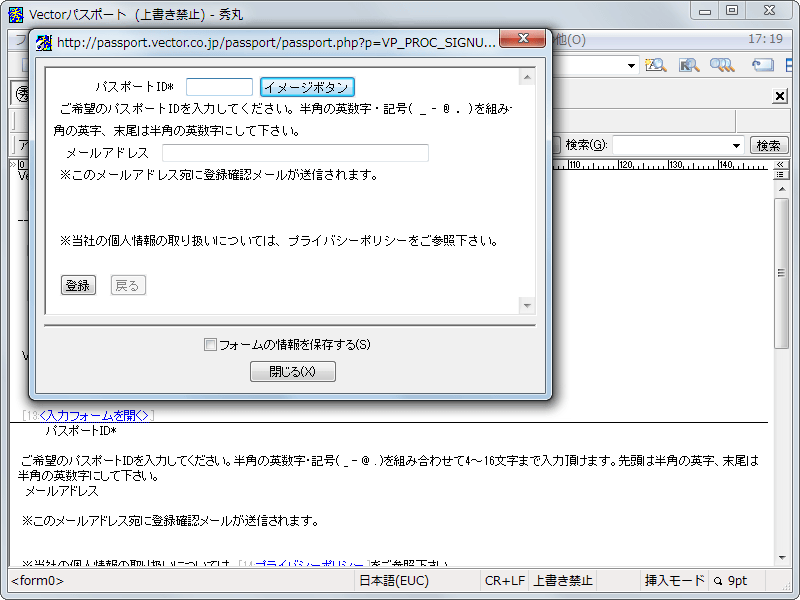Open the toolbar combo box dropdown arrow
Viewport: 800px width, 600px height.
click(x=631, y=66)
